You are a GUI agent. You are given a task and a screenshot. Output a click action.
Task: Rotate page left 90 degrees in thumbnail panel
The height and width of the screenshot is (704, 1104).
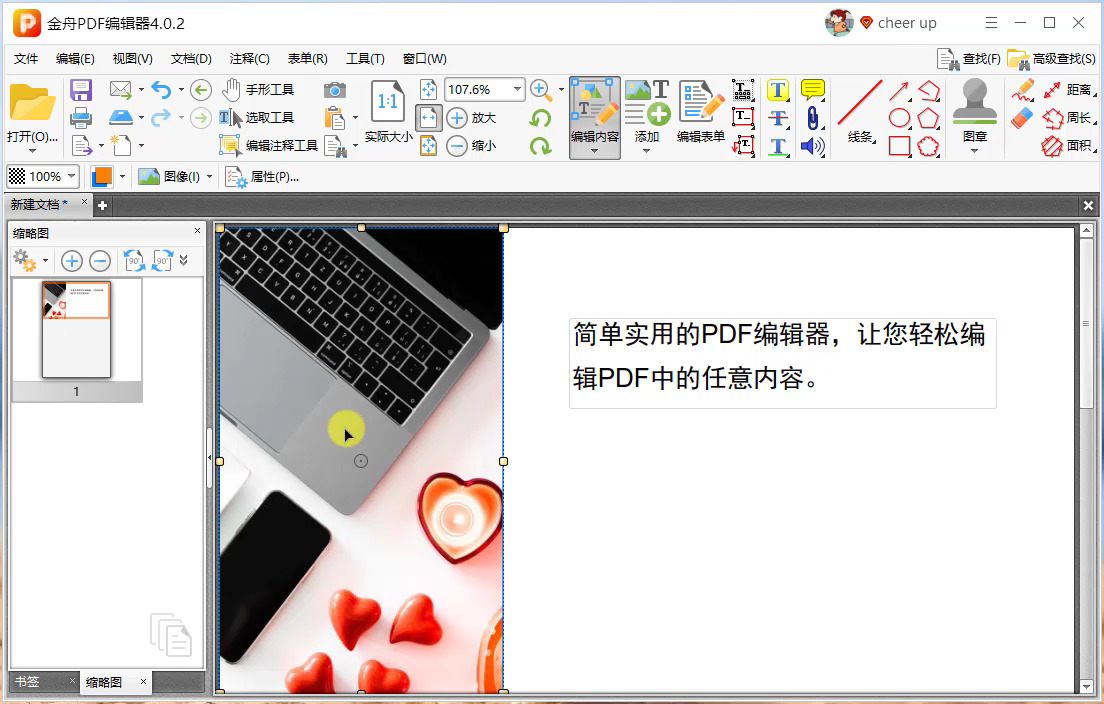(131, 260)
